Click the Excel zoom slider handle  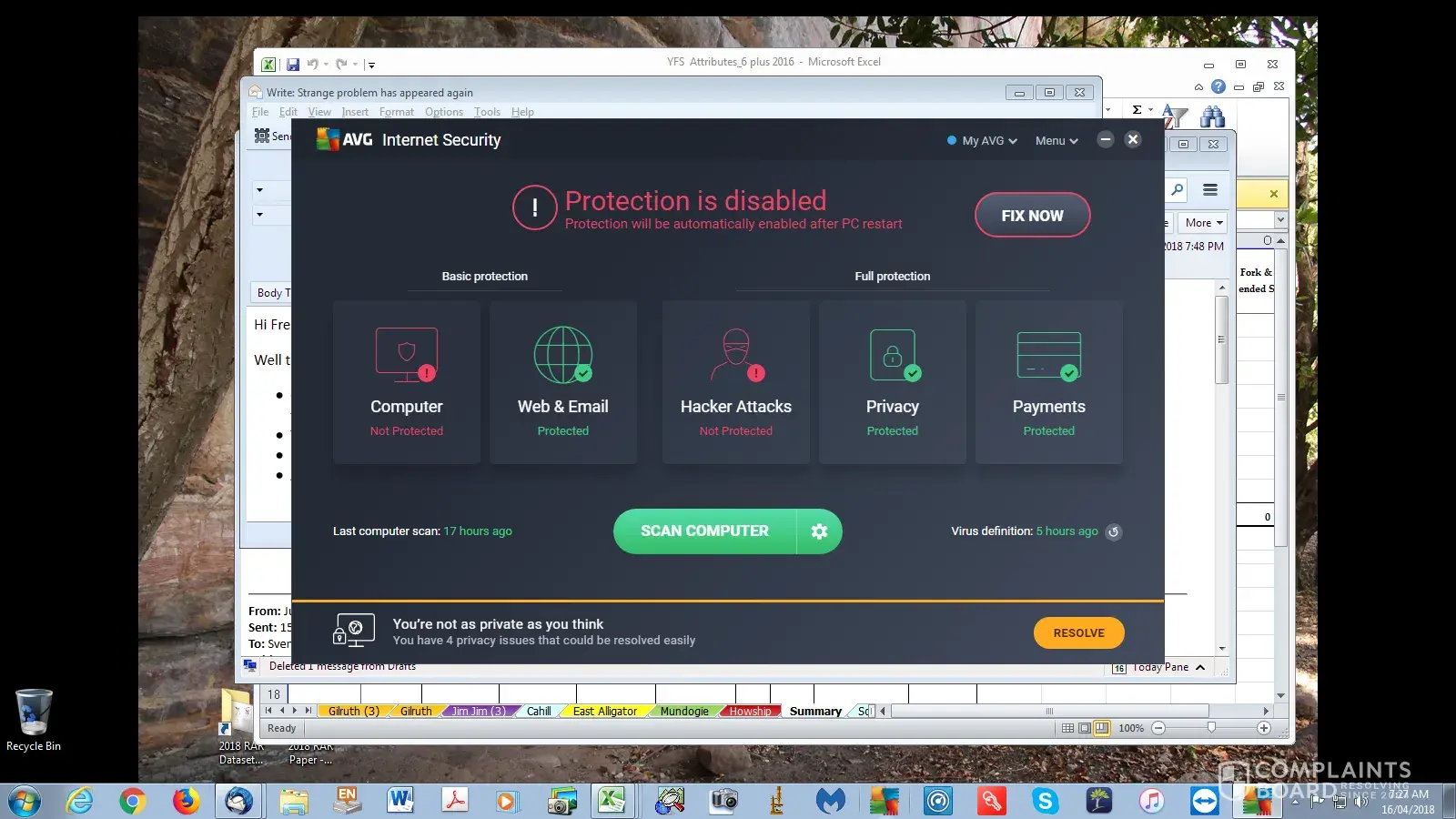coord(1211,728)
